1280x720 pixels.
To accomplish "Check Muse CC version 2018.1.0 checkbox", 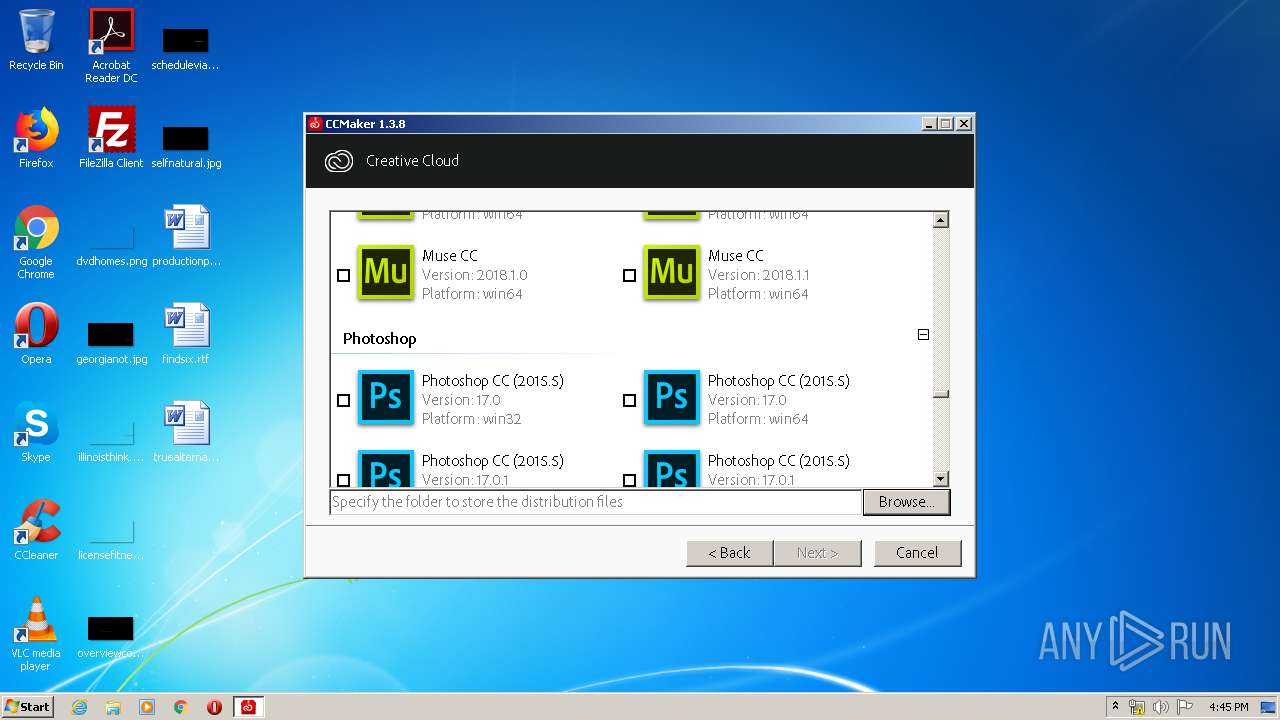I will (x=343, y=275).
